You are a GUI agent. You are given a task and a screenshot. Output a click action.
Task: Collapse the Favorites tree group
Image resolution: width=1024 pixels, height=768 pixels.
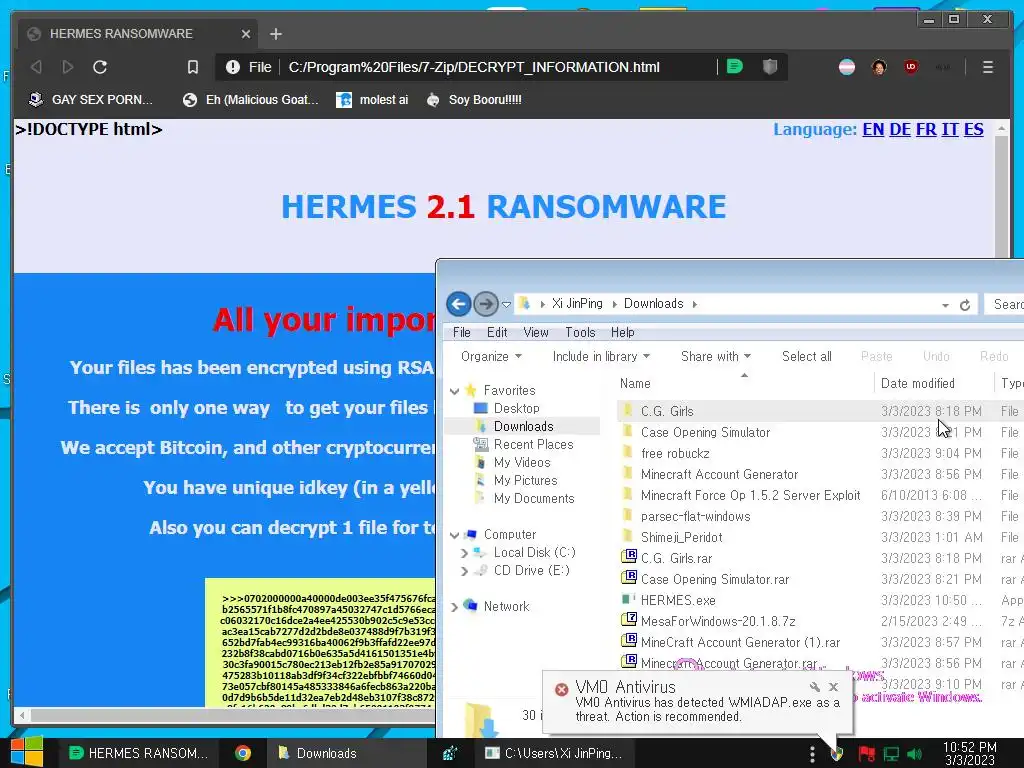click(x=455, y=391)
